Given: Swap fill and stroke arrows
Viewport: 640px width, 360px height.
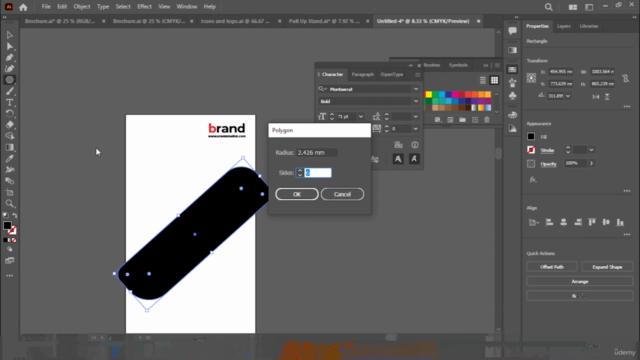Looking at the screenshot, I should [15, 216].
